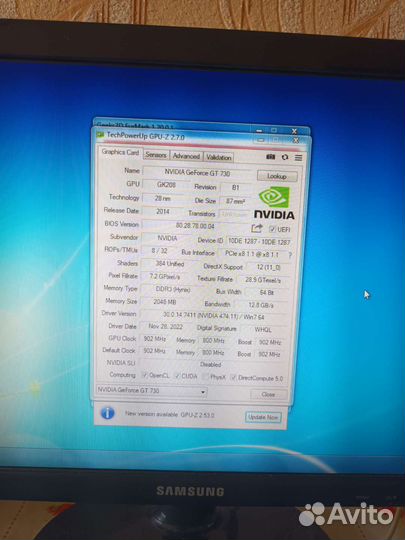
Task: Click the Default Clock value 902 MHz
Action: click(154, 351)
